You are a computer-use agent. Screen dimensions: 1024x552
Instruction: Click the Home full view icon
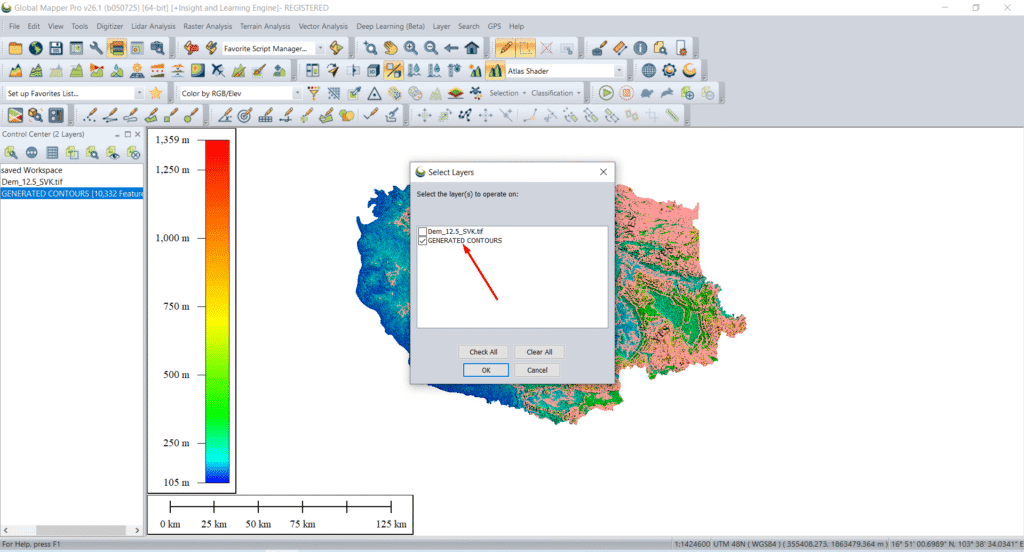tap(472, 48)
